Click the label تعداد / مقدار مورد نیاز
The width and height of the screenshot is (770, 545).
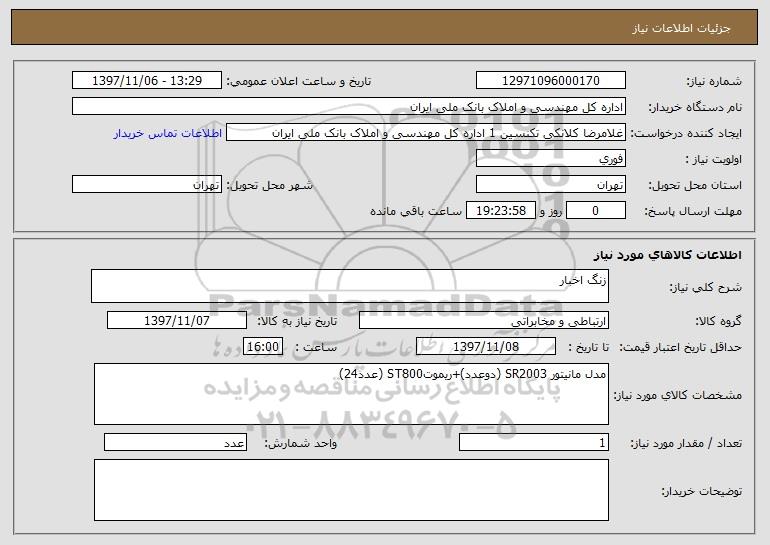coord(686,443)
